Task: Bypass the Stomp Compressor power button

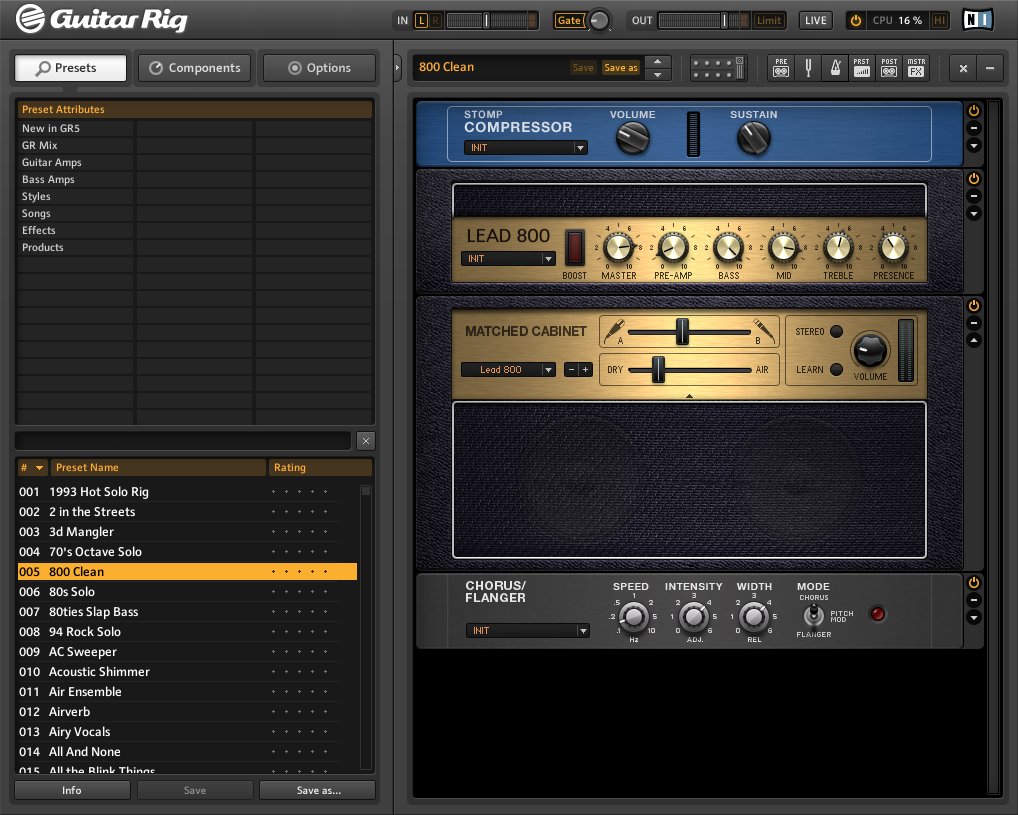Action: (x=974, y=110)
